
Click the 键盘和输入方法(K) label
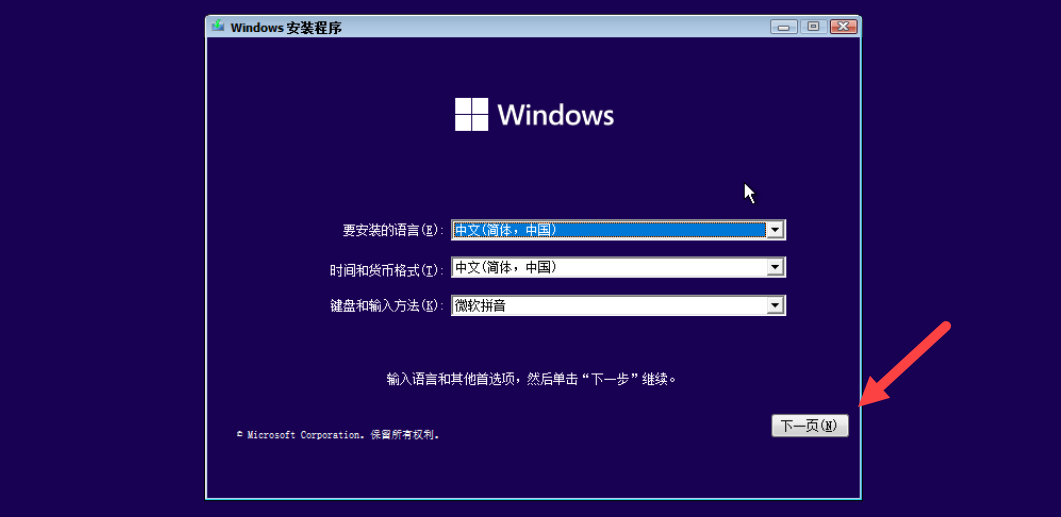click(386, 306)
